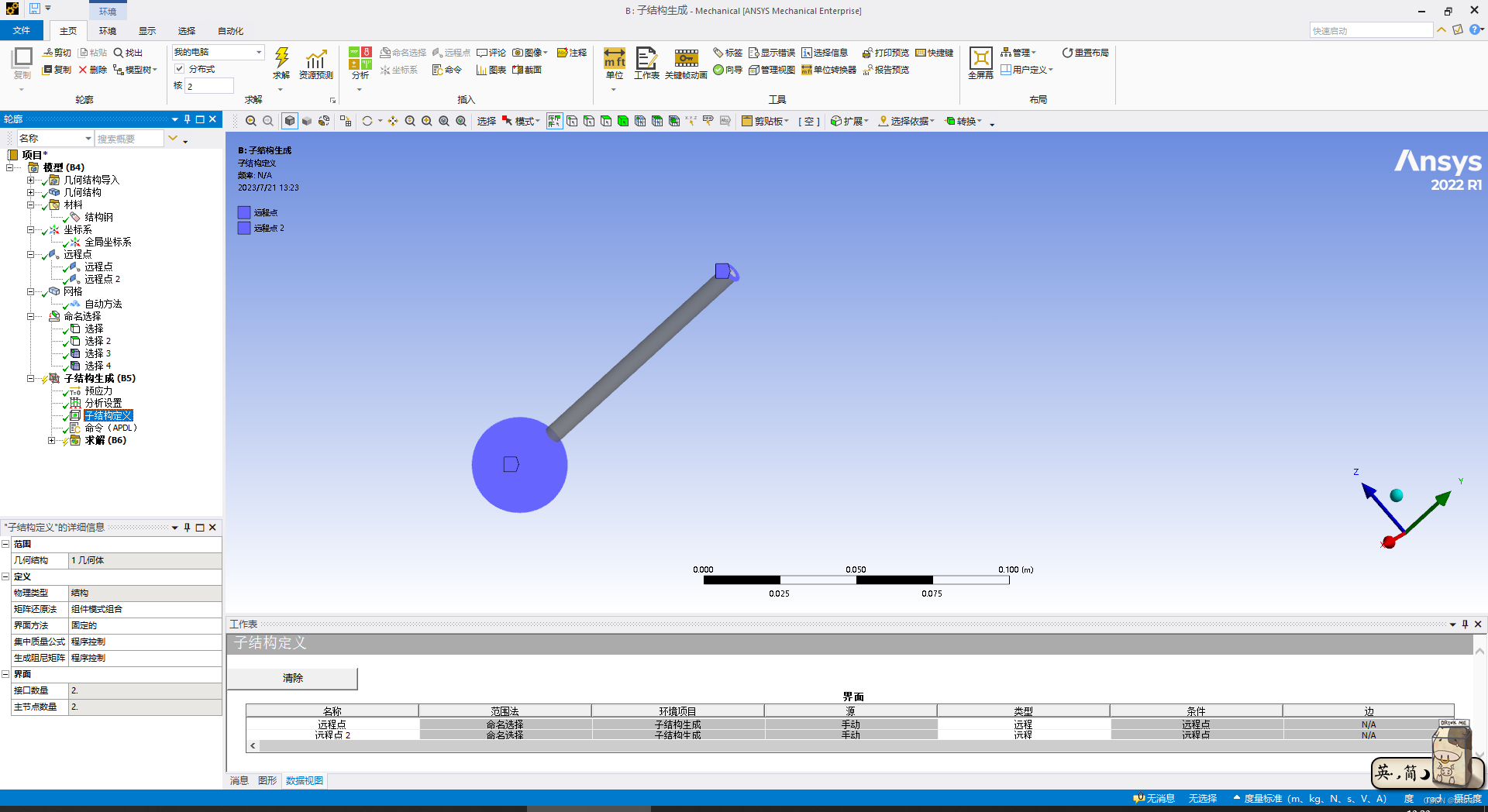
Task: Select the 注释 annotation insert icon
Action: (572, 53)
